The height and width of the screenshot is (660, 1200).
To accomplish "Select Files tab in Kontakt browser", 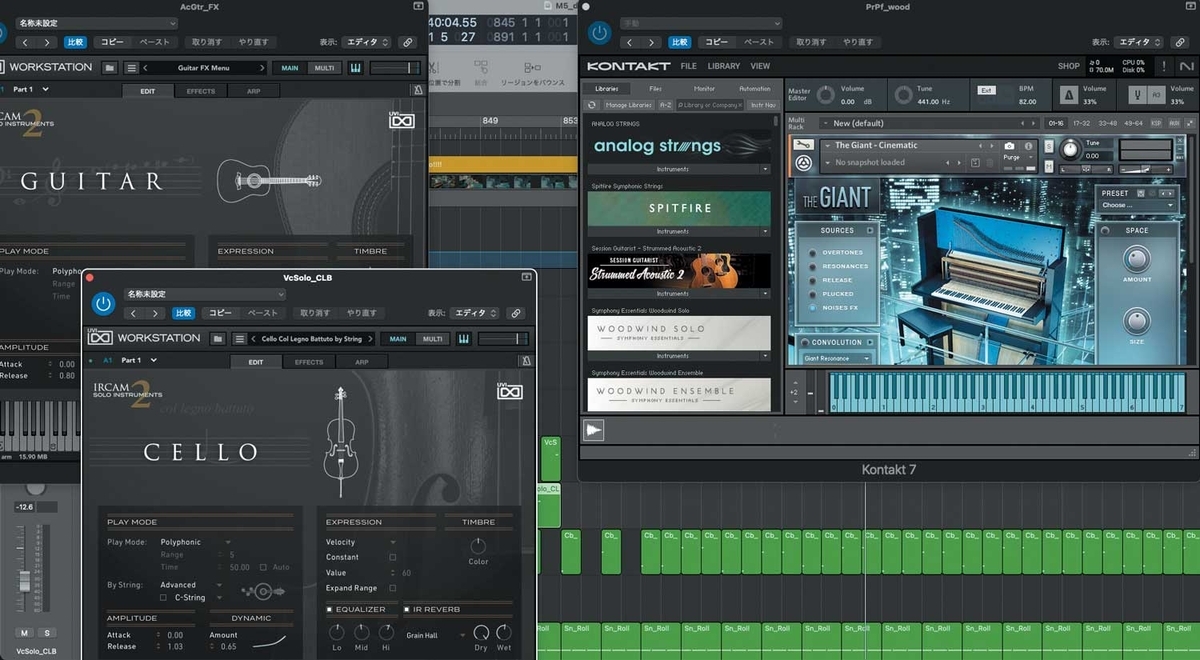I will [655, 89].
